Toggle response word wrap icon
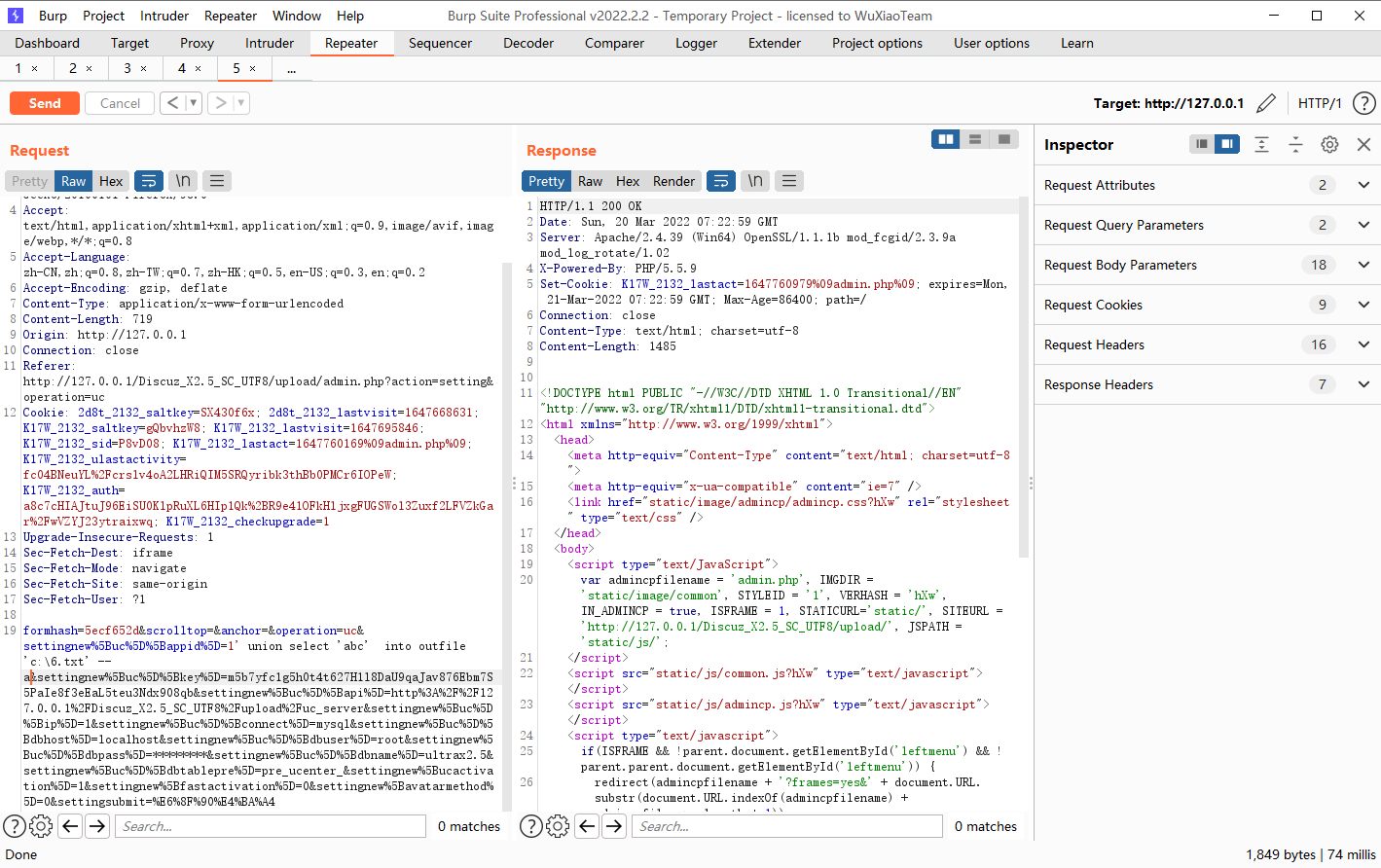 (x=720, y=181)
